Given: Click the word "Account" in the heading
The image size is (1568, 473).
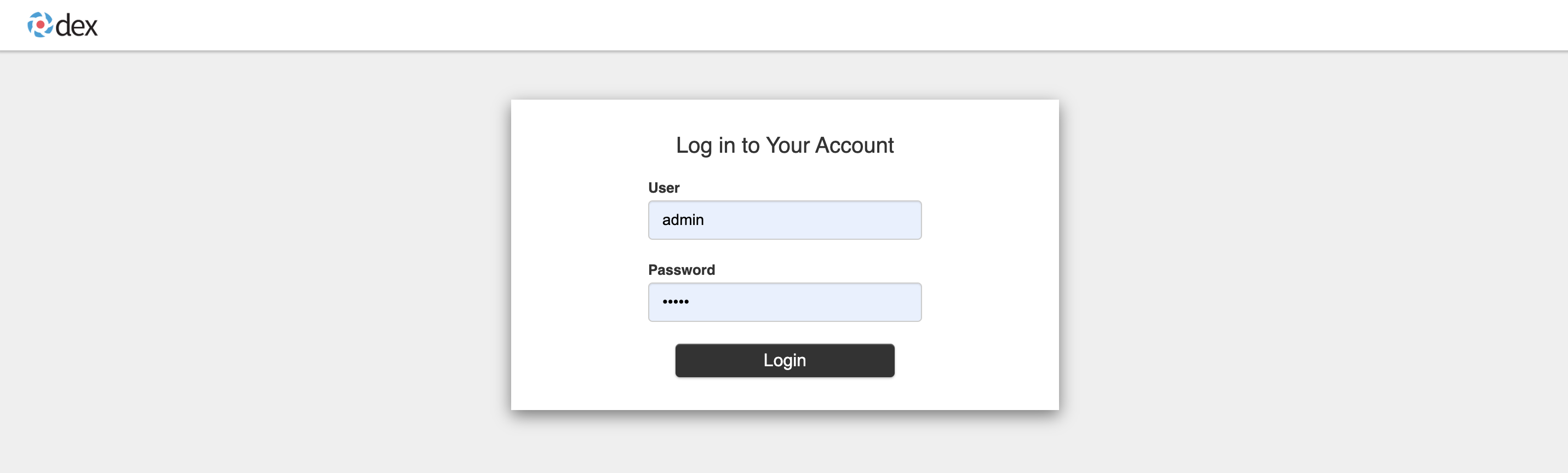Looking at the screenshot, I should (x=854, y=145).
